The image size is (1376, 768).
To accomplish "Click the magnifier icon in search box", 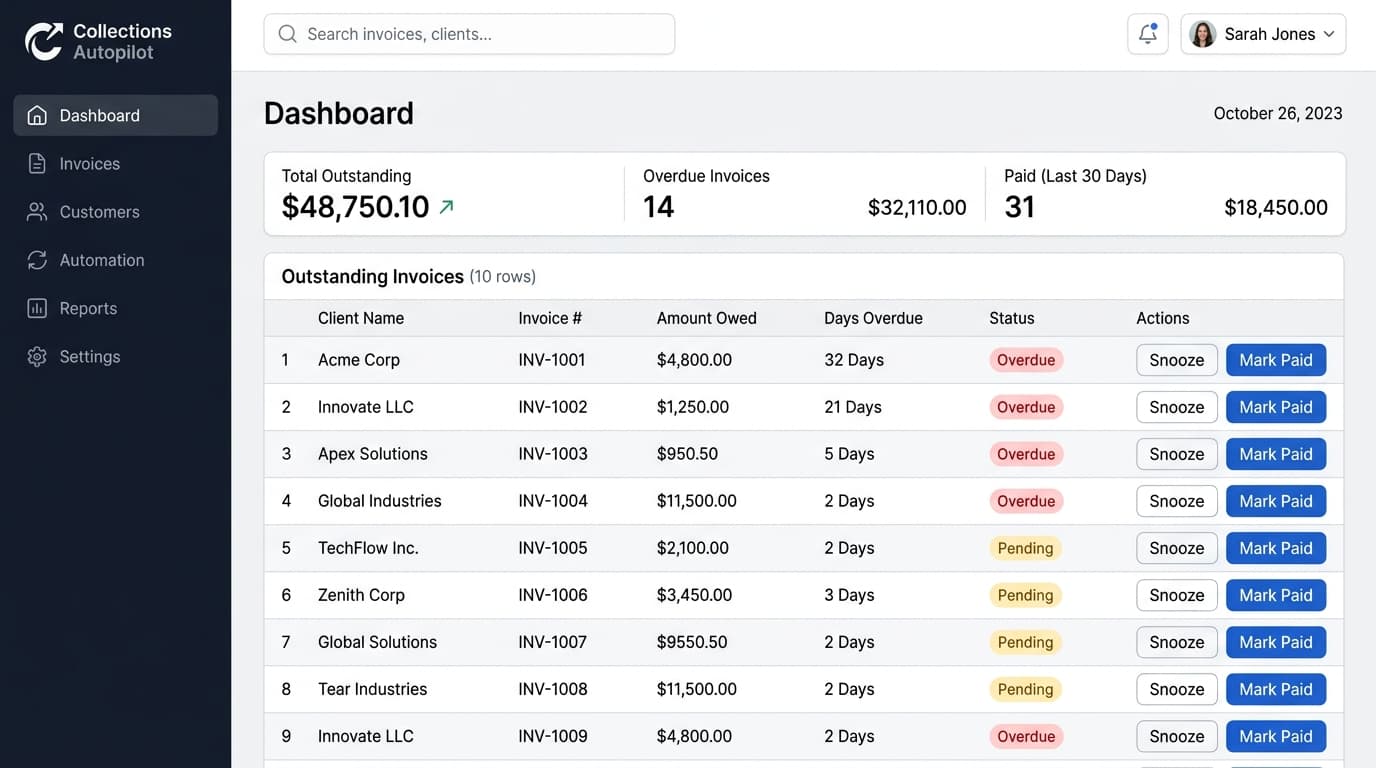I will pyautogui.click(x=287, y=34).
